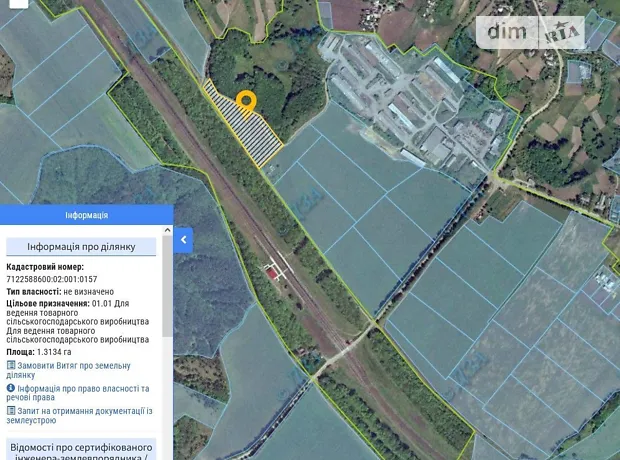Click the partially visible white button at top-left
620x460 pixels.
[18, 5]
